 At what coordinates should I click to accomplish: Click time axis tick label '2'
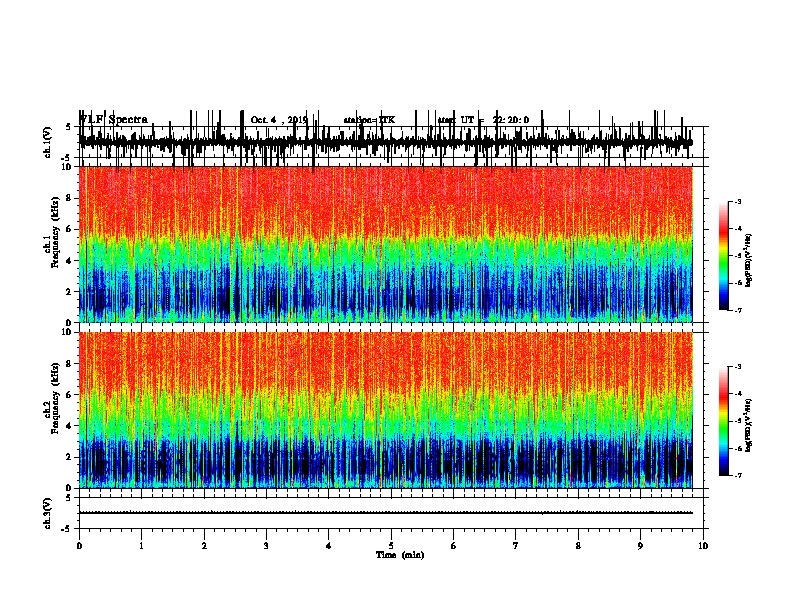click(x=204, y=546)
